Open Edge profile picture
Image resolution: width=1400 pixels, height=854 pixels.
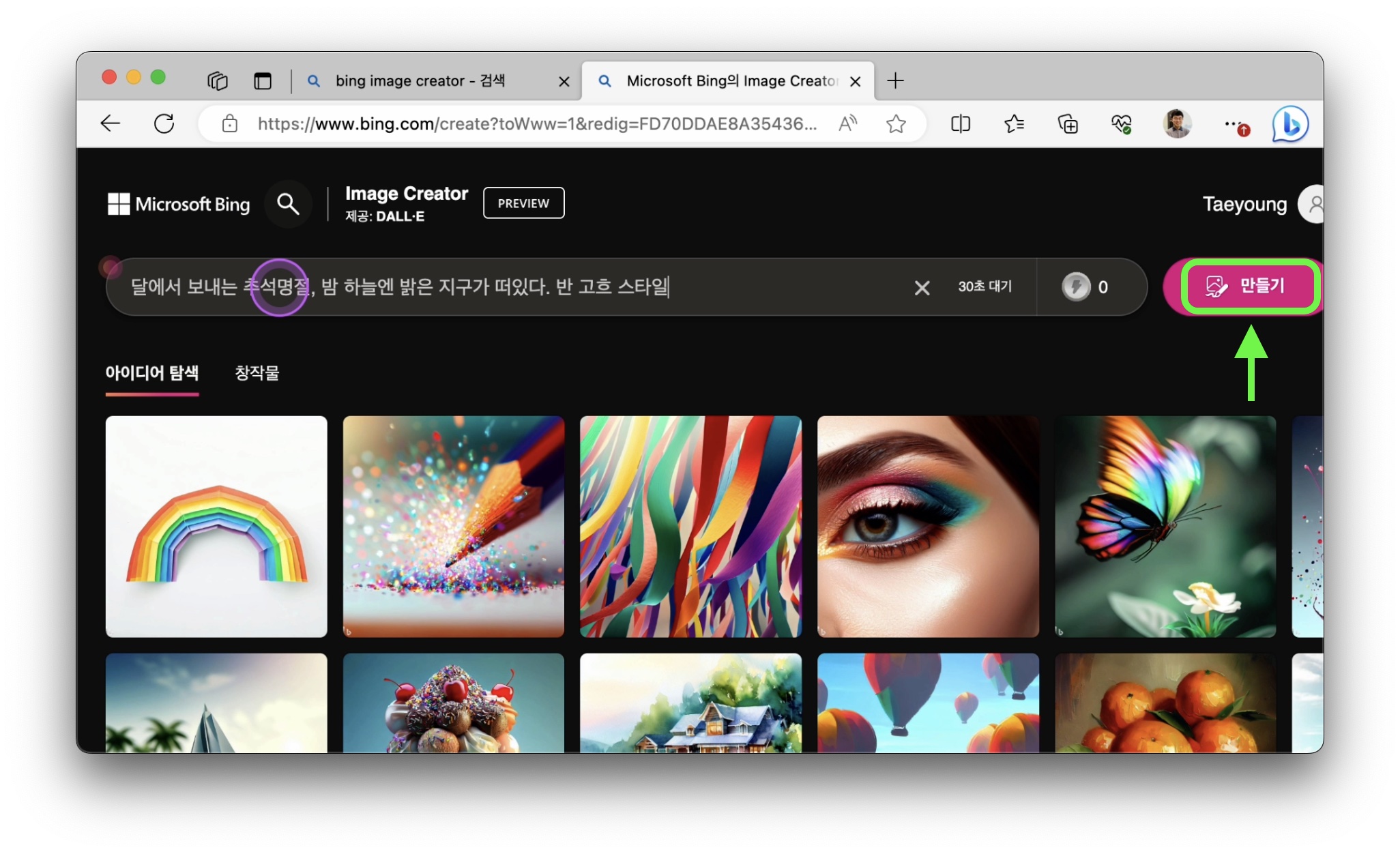click(1177, 123)
